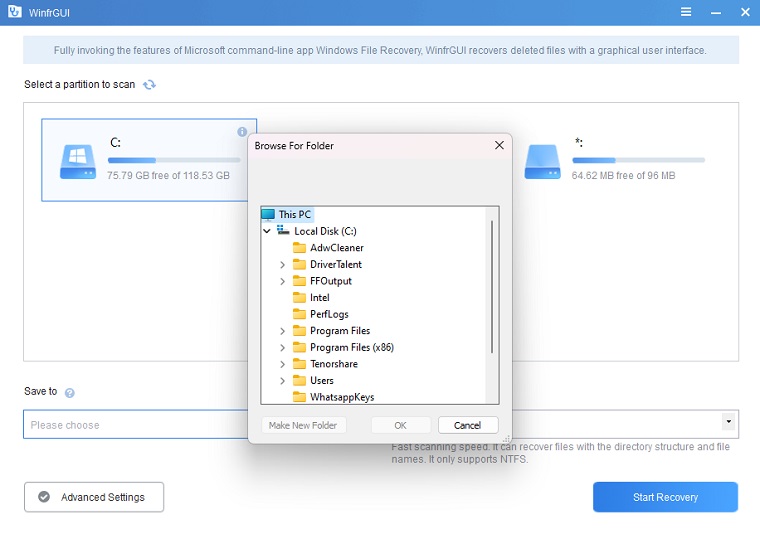The width and height of the screenshot is (760, 534).
Task: Click the Intel folder icon
Action: [300, 298]
